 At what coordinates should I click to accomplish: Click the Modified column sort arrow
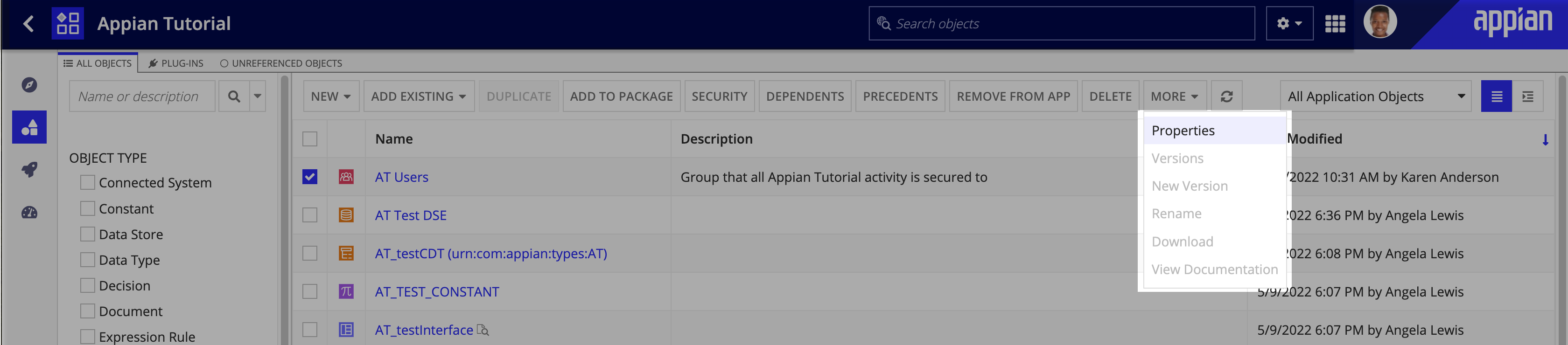1545,140
